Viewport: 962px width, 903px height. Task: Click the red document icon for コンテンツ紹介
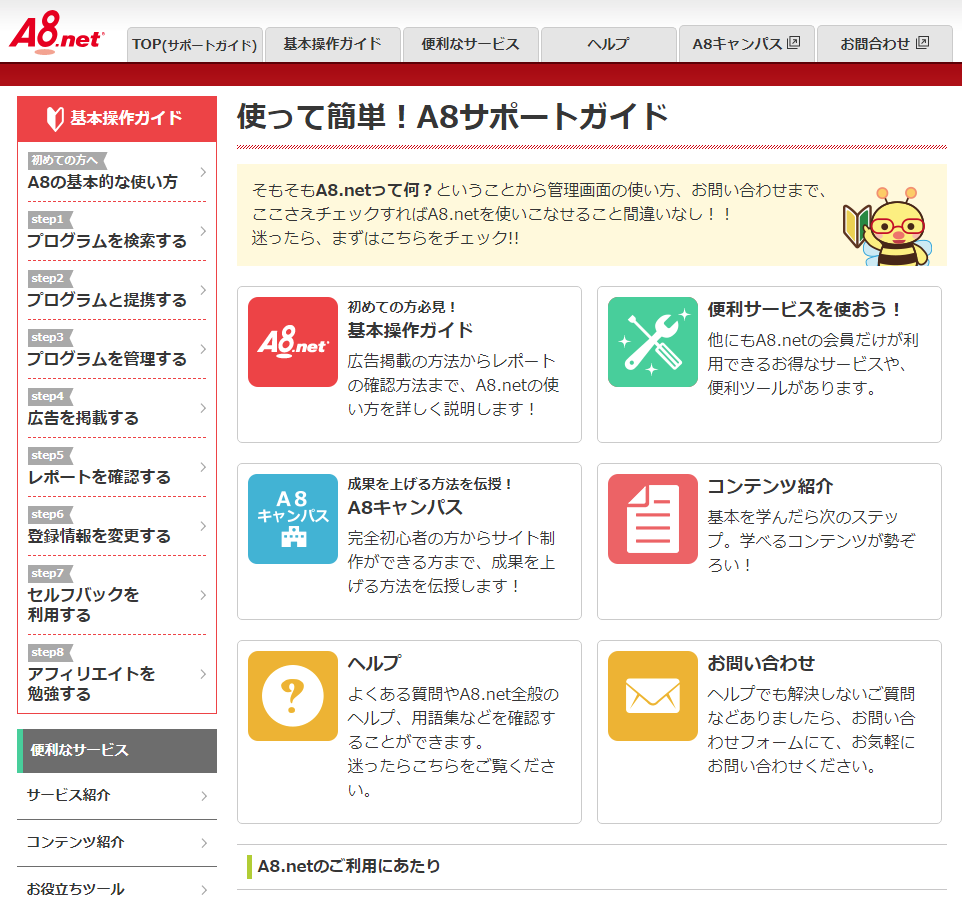coord(653,519)
